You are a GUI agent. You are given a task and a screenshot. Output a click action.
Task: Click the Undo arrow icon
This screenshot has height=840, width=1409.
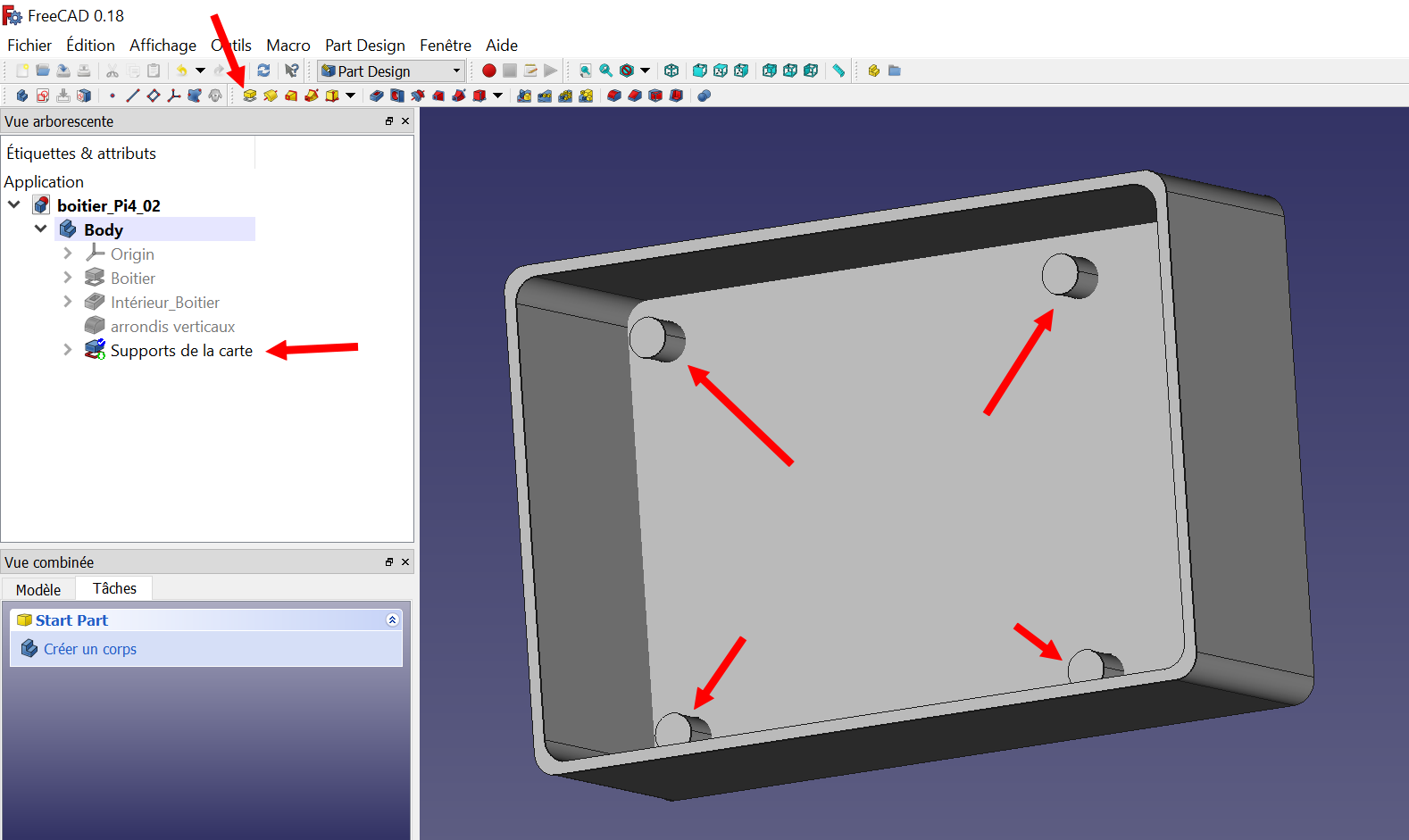182,71
